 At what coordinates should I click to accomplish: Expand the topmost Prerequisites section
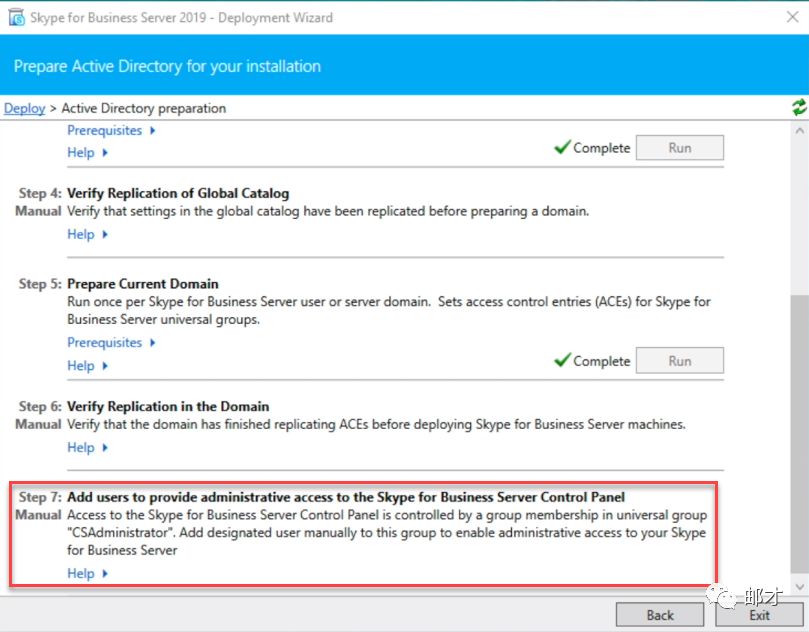click(111, 130)
